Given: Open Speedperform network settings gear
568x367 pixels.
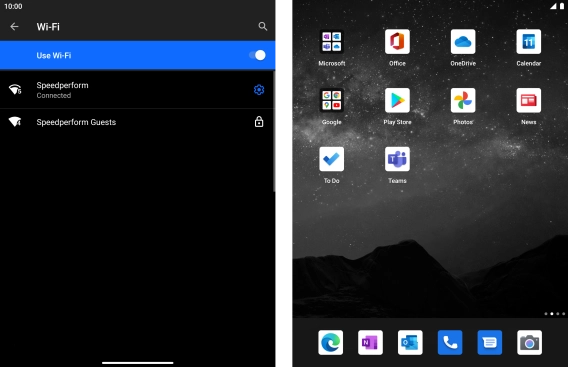Looking at the screenshot, I should point(259,90).
